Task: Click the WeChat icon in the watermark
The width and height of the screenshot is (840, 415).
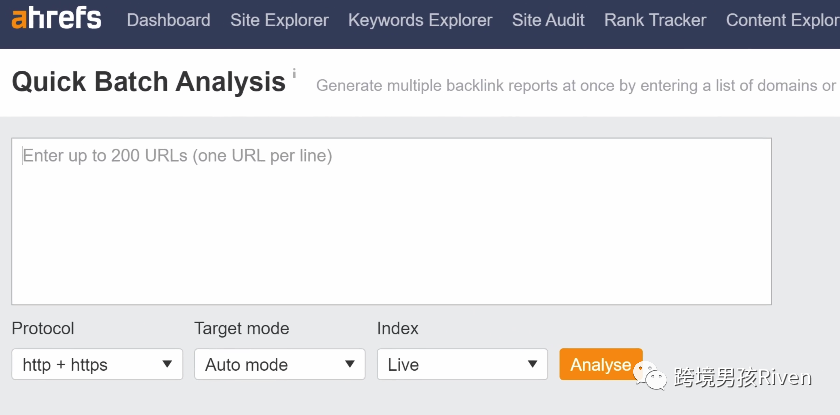Action: (656, 377)
